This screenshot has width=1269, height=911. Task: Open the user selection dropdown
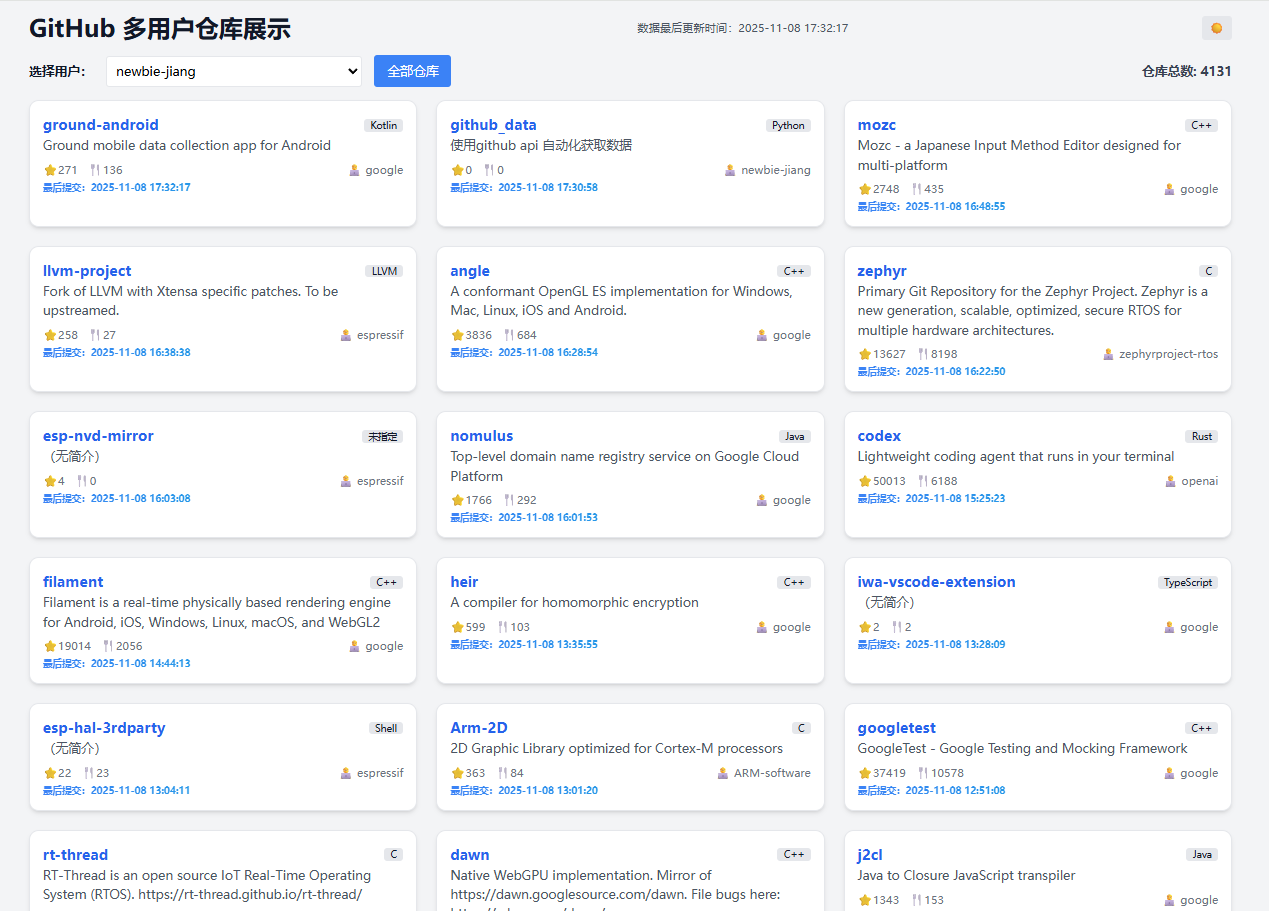pos(234,71)
